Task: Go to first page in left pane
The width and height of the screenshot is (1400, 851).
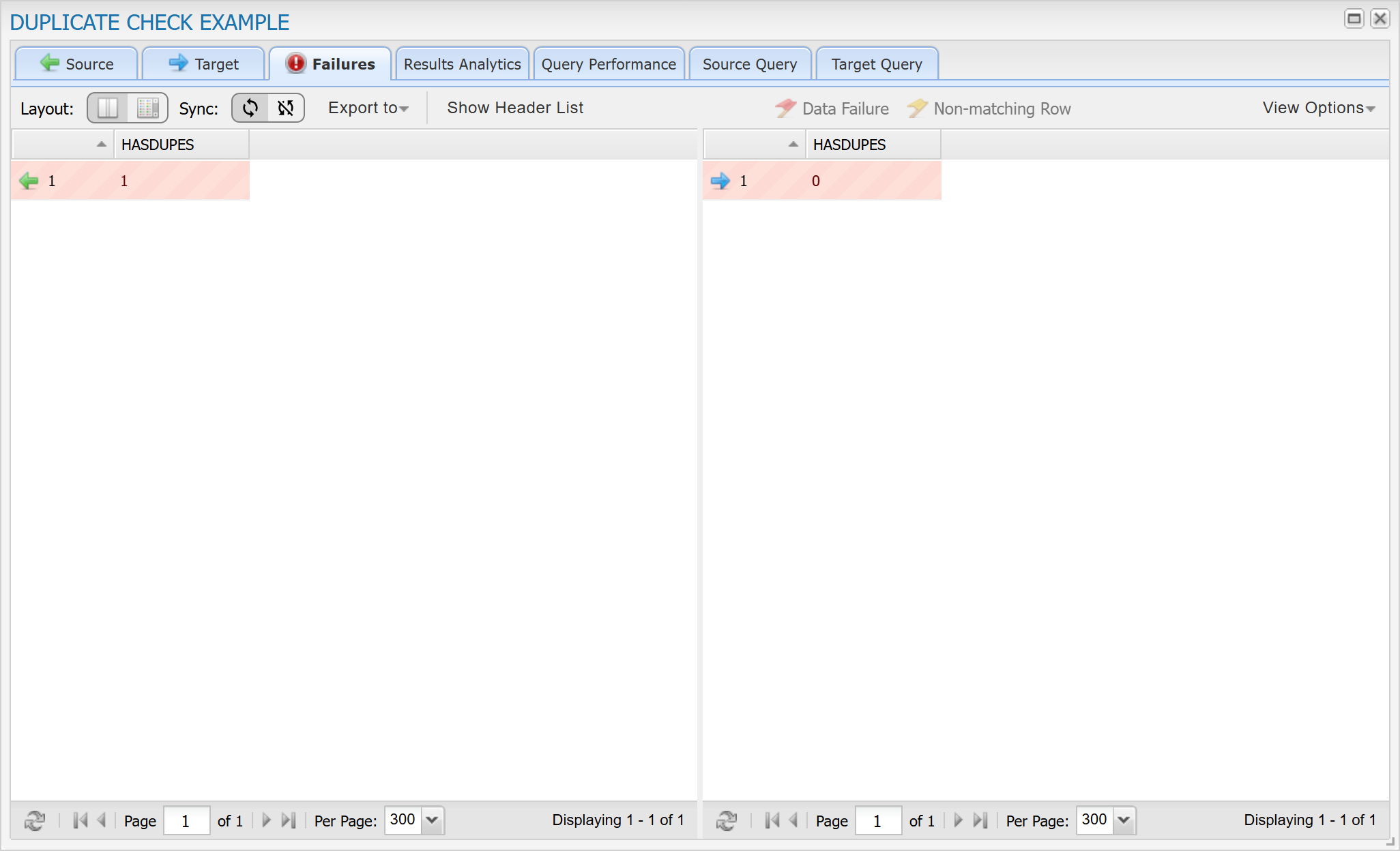Action: pos(80,820)
